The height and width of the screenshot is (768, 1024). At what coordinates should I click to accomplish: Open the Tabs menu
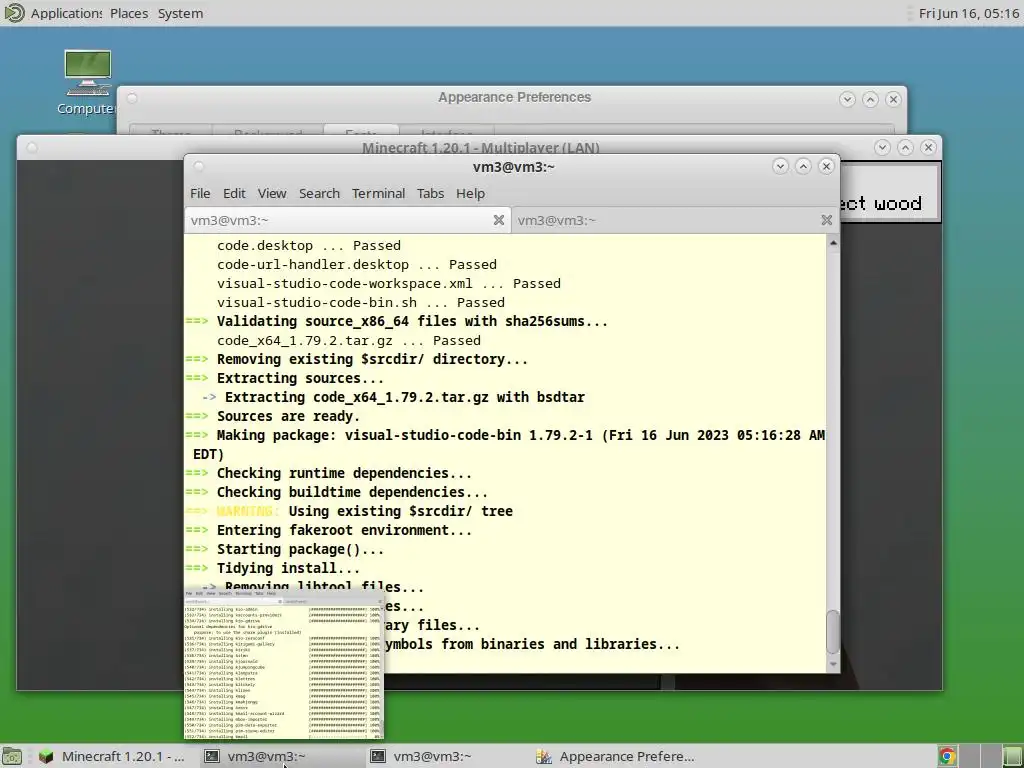[x=430, y=193]
